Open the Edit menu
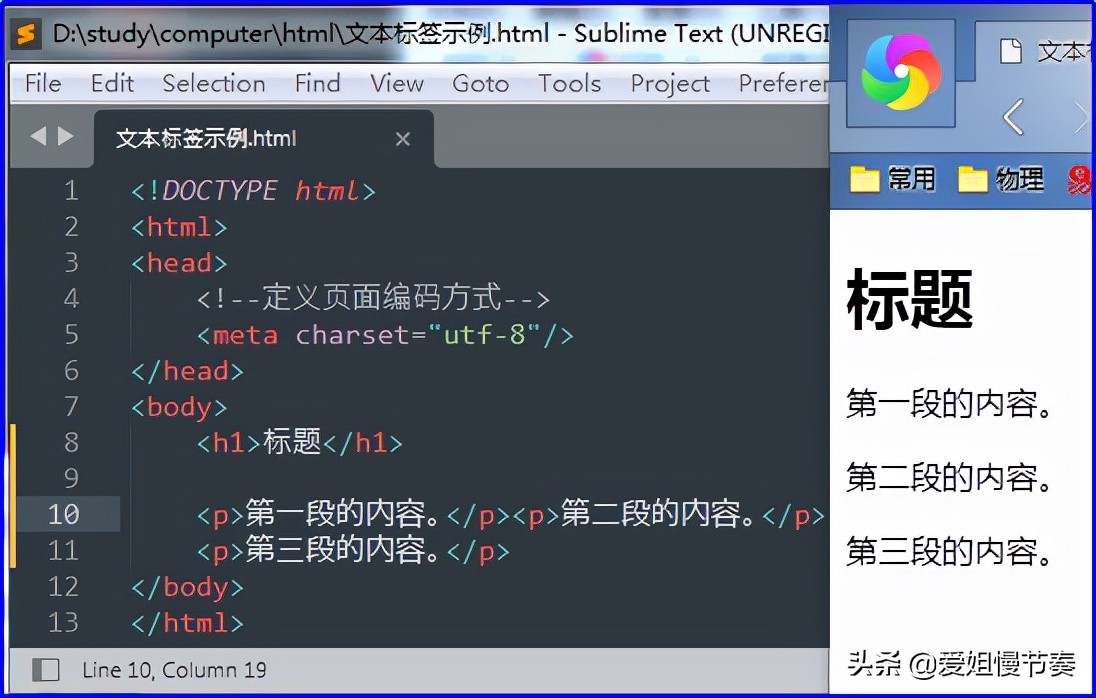Viewport: 1096px width, 698px height. [112, 83]
